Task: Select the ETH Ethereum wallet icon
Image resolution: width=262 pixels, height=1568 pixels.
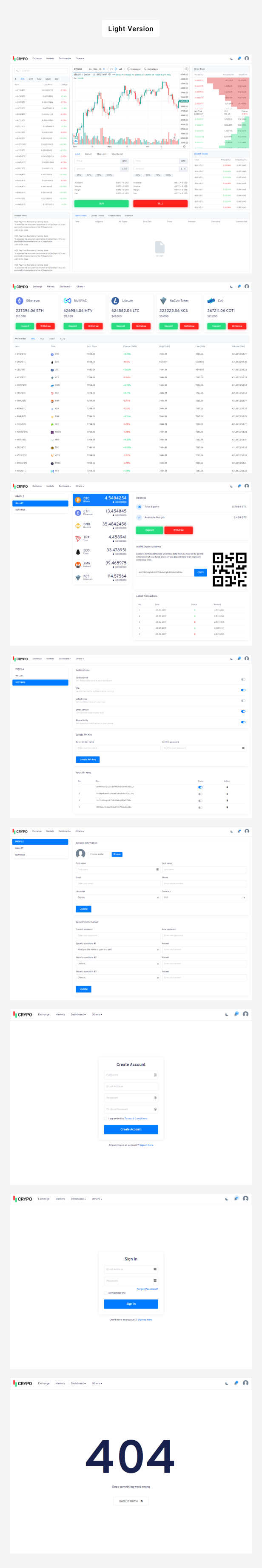Action: [x=78, y=512]
